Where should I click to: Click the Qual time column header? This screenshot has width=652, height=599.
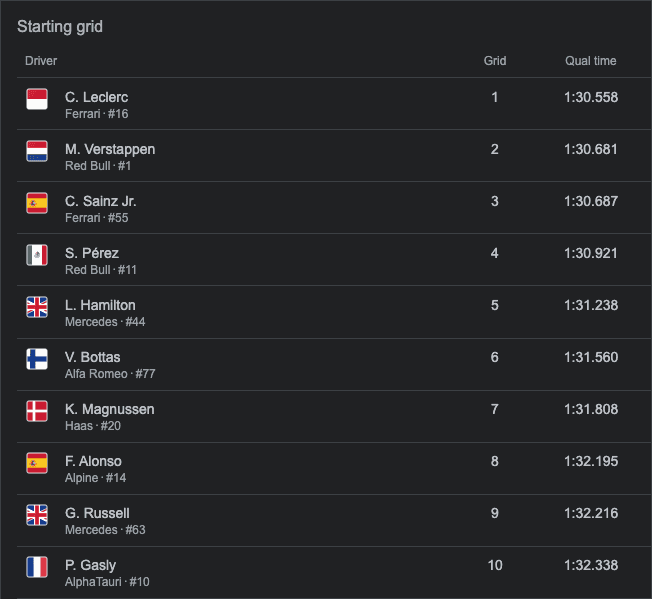[590, 61]
